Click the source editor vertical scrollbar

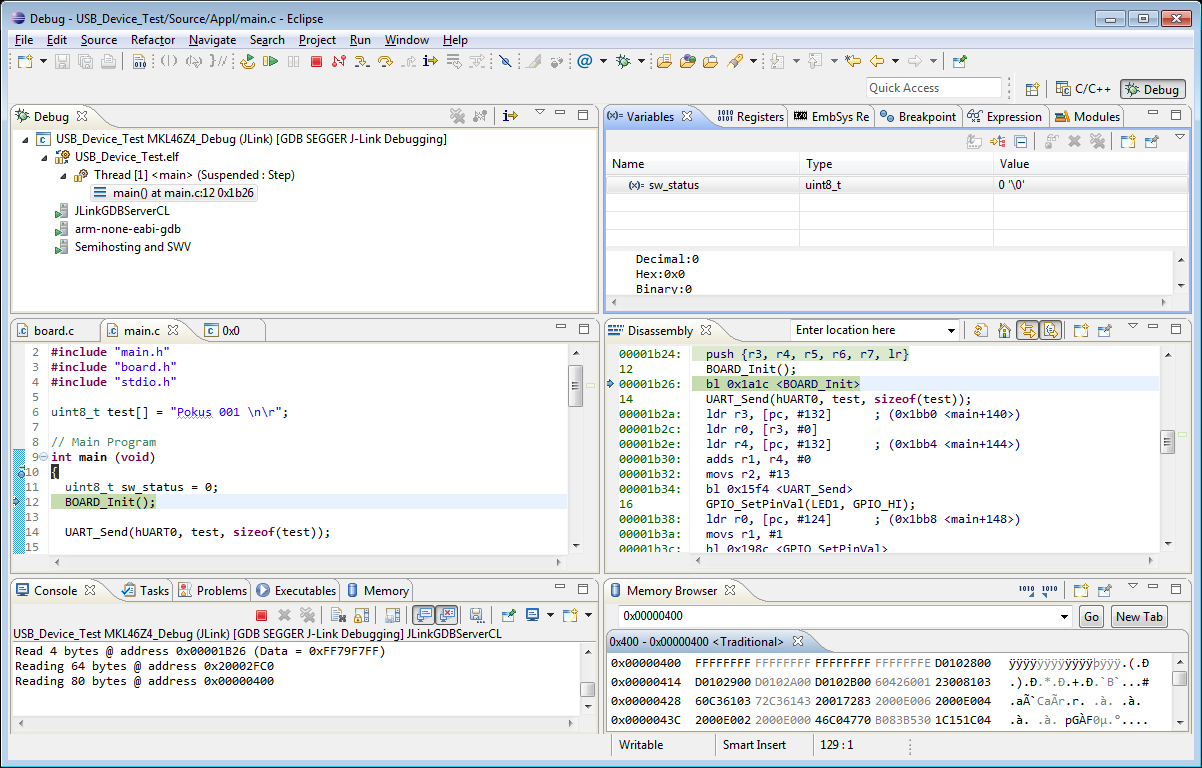(x=575, y=385)
